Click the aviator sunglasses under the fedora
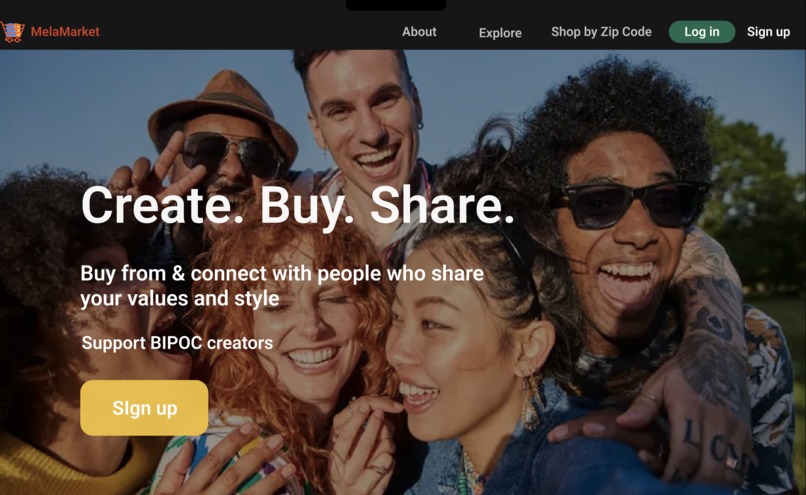The width and height of the screenshot is (806, 495). pos(232,154)
